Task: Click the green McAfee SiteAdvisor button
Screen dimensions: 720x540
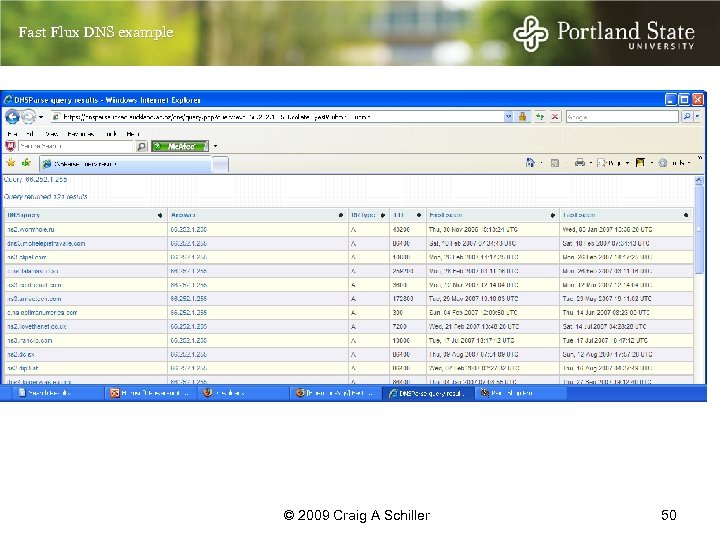Action: click(x=180, y=146)
